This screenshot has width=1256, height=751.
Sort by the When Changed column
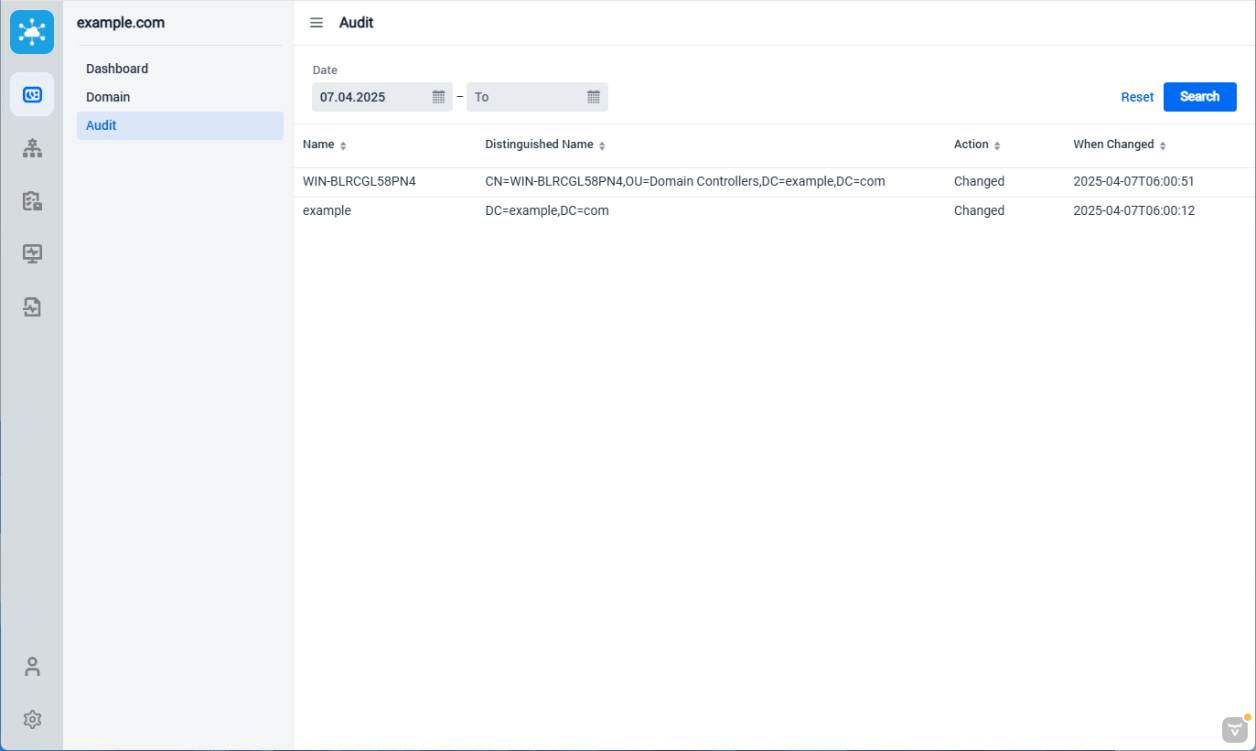pos(1162,146)
